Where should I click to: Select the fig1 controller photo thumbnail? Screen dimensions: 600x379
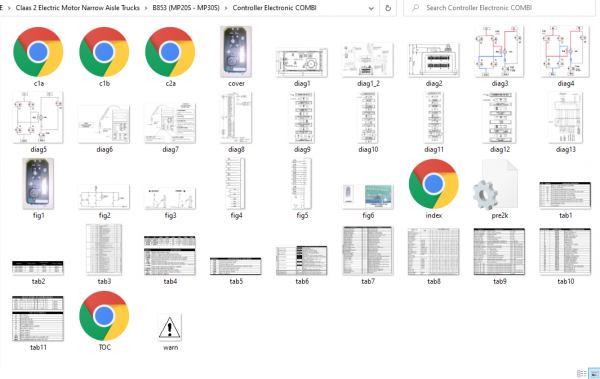coord(38,184)
